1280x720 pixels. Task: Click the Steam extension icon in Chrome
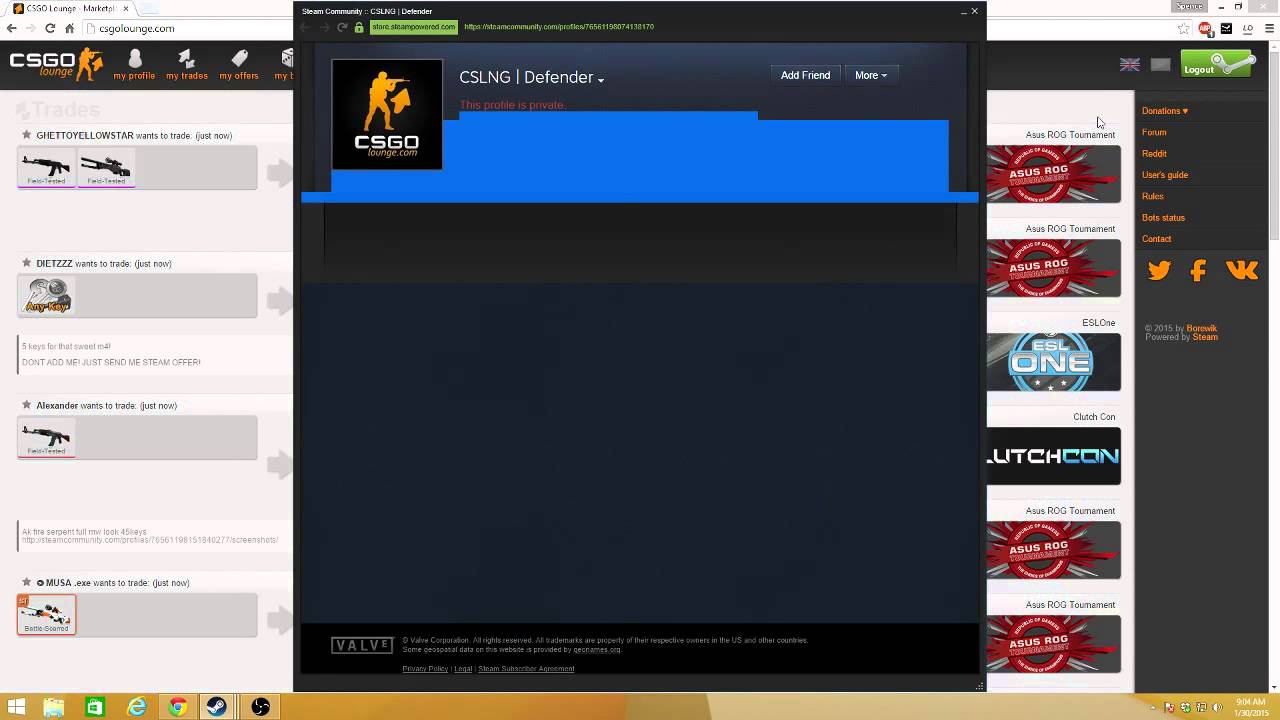pyautogui.click(x=1227, y=29)
